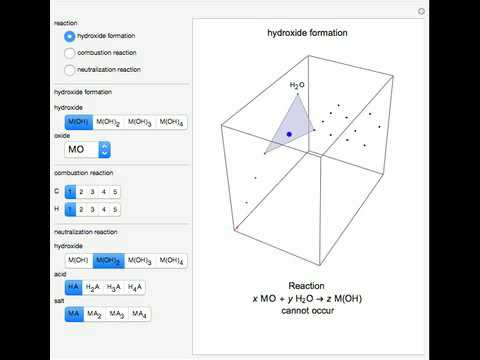
Task: Select acid HA
Action: pos(73,287)
